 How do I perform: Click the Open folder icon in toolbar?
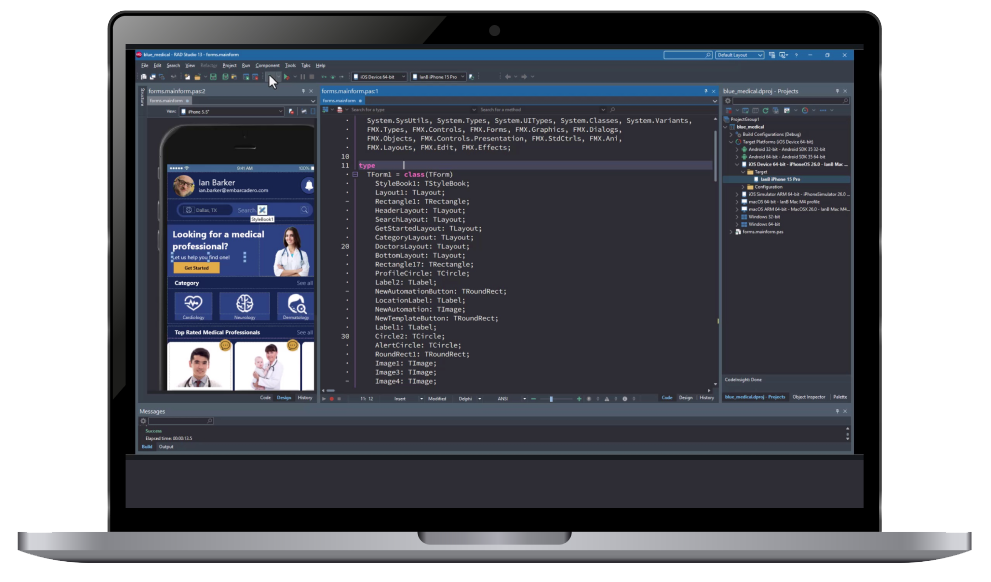[197, 76]
